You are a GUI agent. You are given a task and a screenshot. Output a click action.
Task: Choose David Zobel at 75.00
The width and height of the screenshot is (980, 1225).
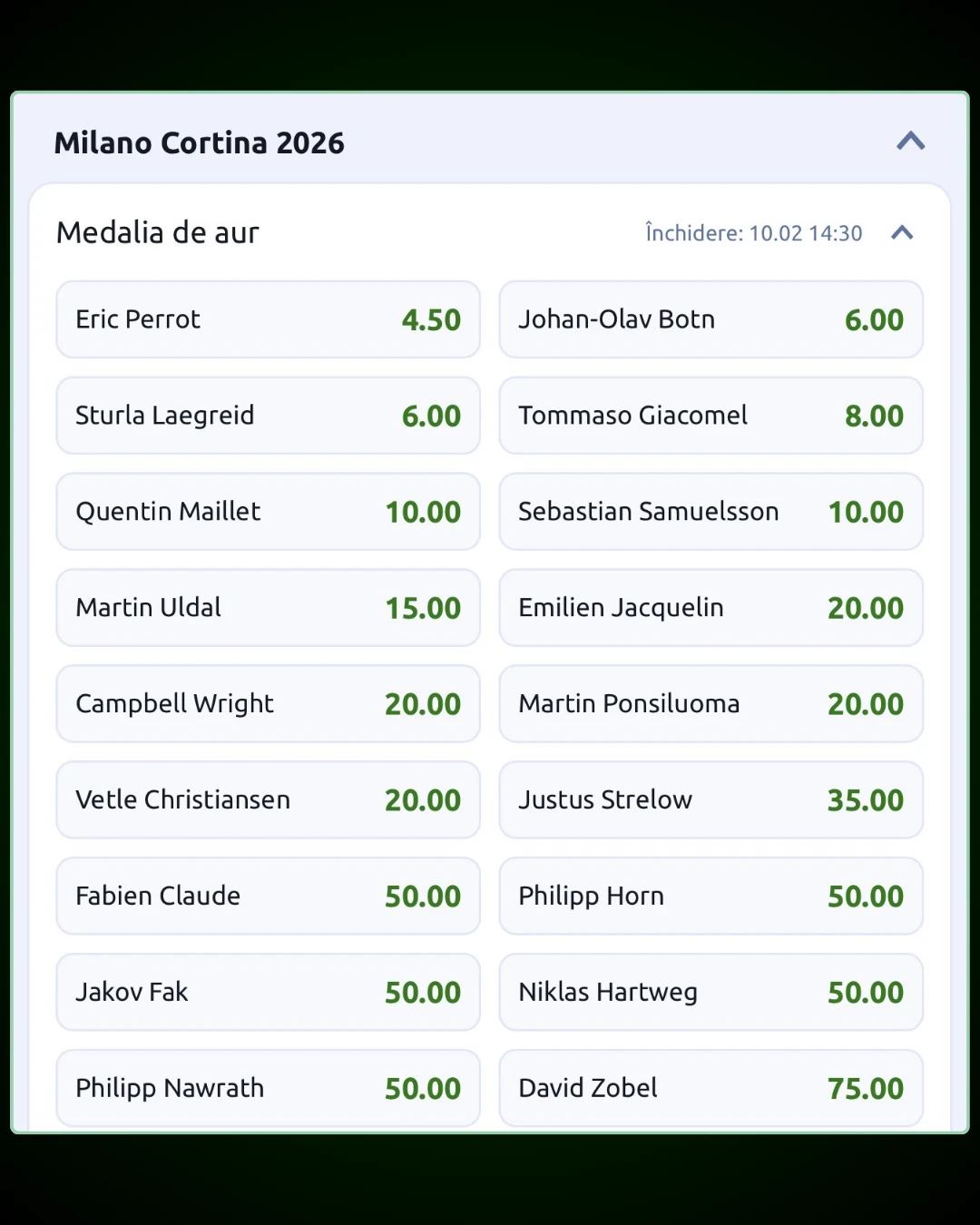click(x=710, y=1088)
